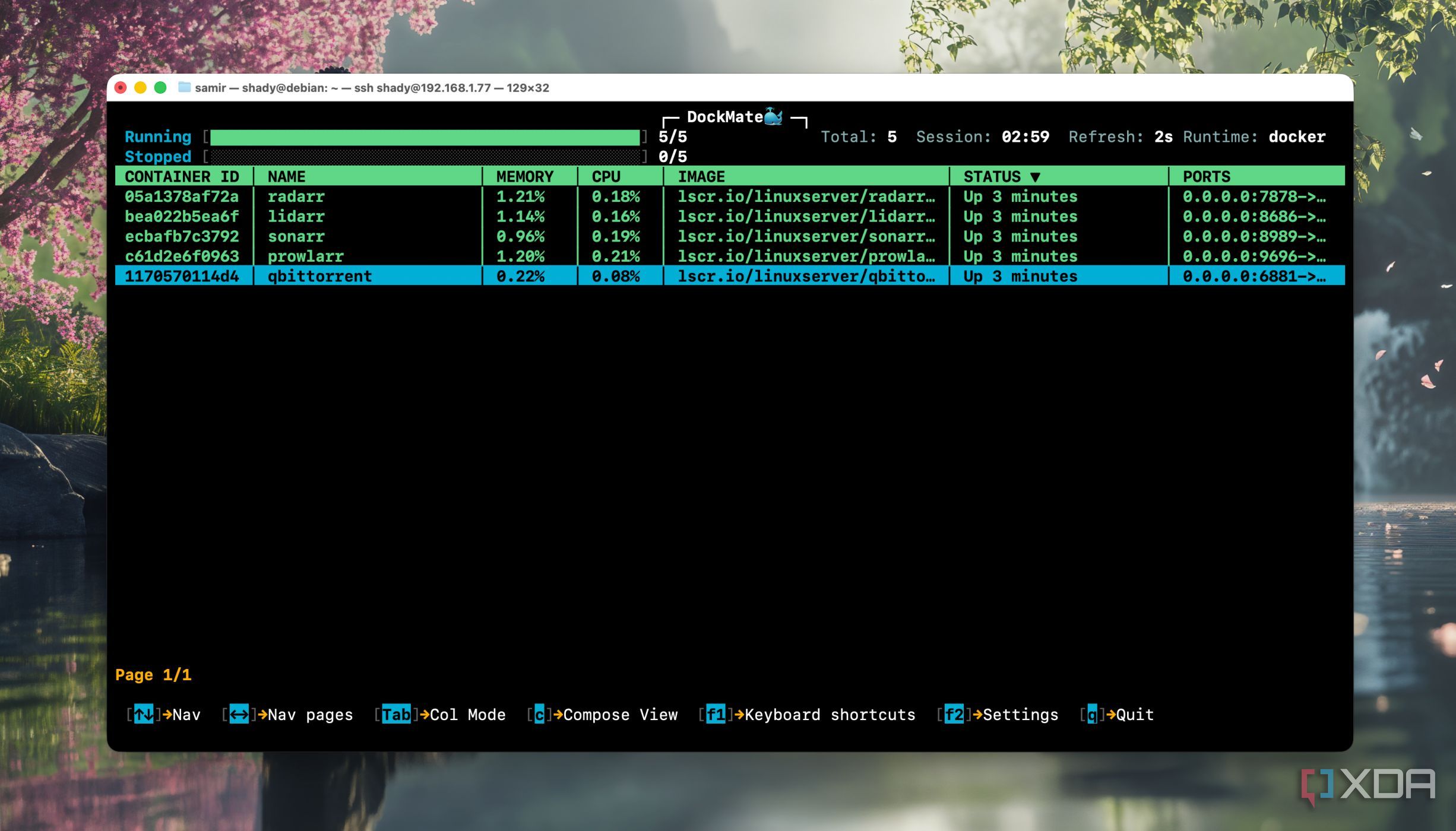1456x831 pixels.
Task: Click the STATUS sort arrow indicator
Action: (1035, 177)
